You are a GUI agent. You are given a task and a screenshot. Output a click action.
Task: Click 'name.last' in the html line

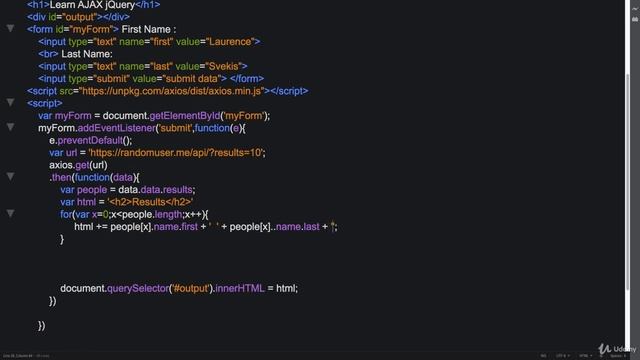pos(298,227)
